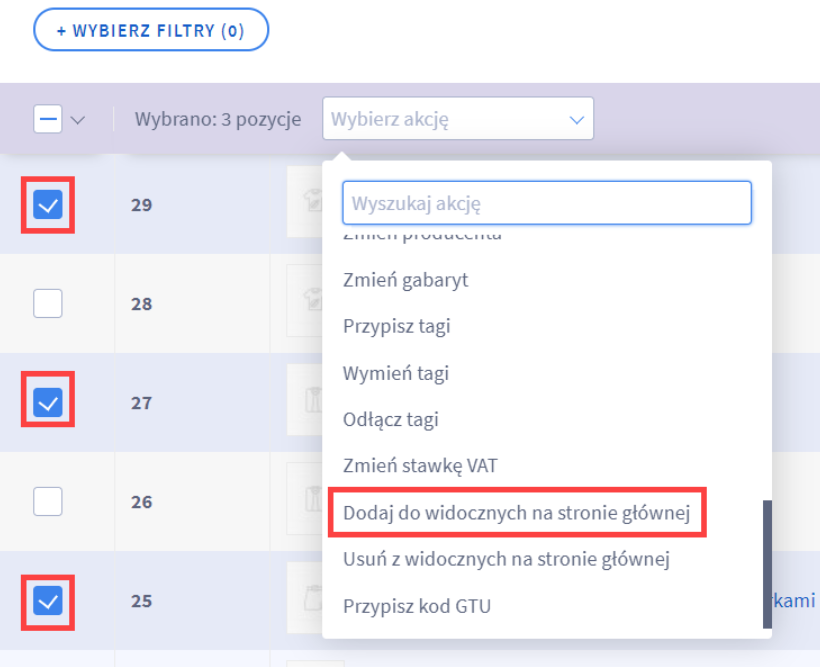The height and width of the screenshot is (667, 820).
Task: Click the action list scrollbar thumb
Action: 767,564
